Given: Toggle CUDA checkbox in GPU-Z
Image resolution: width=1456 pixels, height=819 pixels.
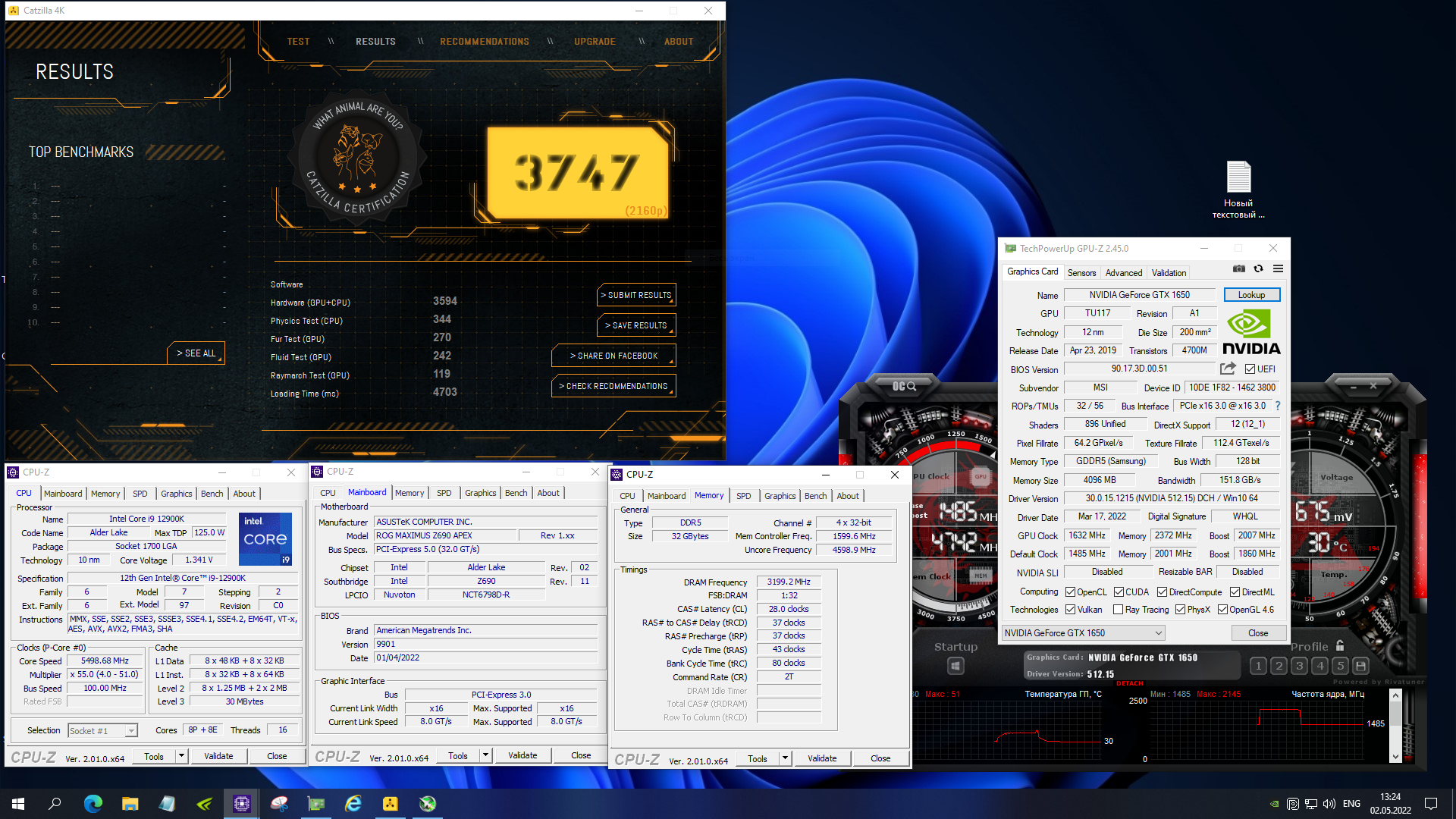Looking at the screenshot, I should pyautogui.click(x=1119, y=592).
